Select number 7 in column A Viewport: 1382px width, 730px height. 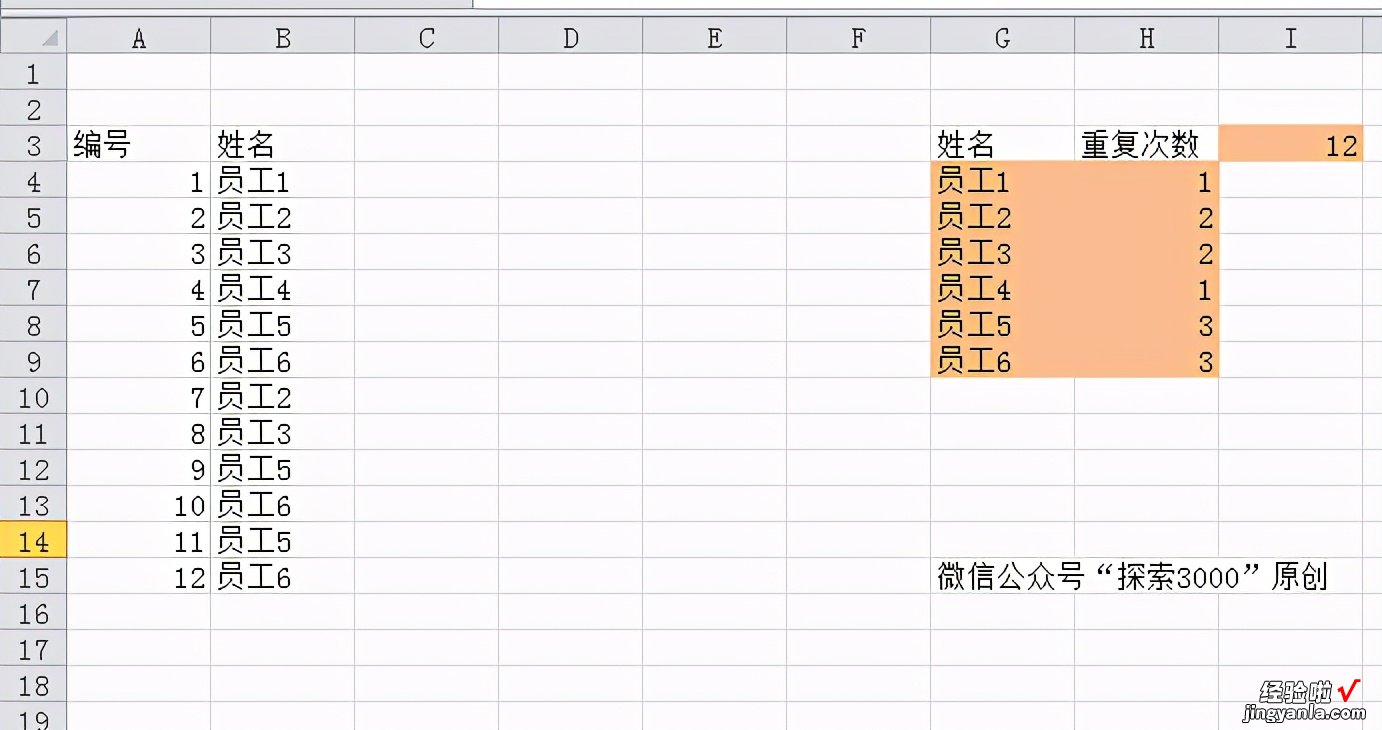(x=139, y=397)
